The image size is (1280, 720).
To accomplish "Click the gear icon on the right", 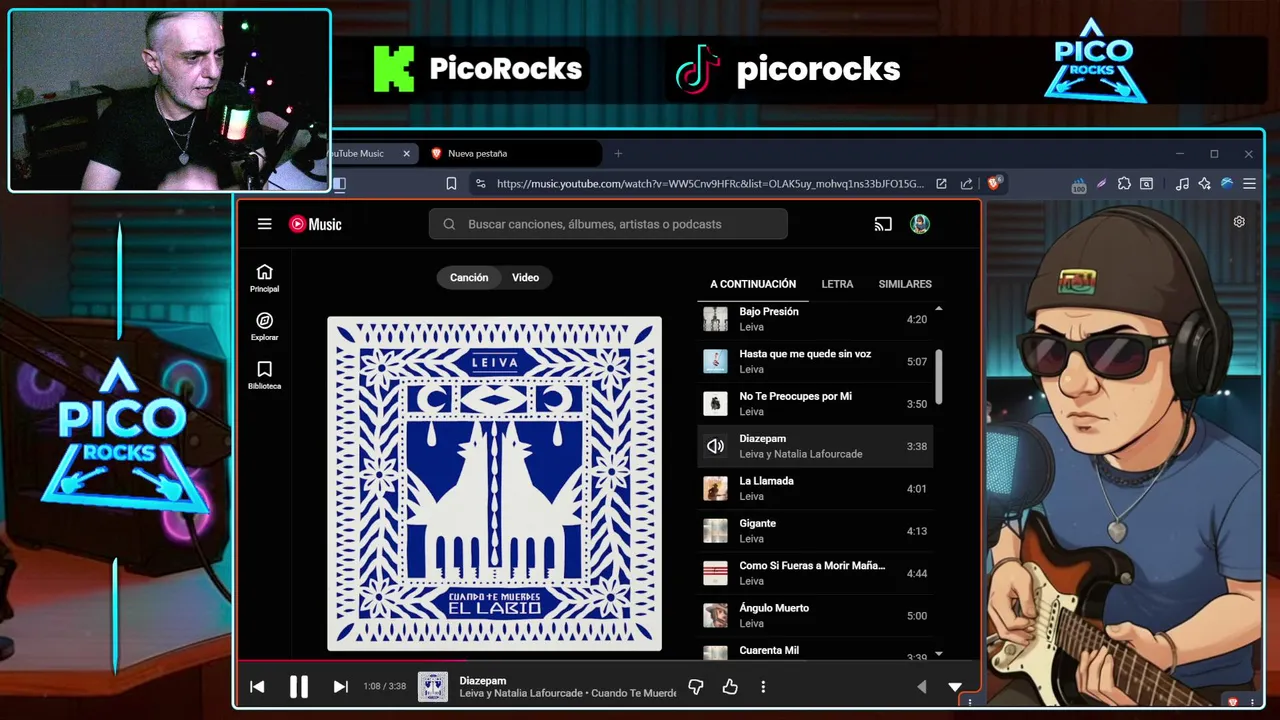I will pyautogui.click(x=1239, y=222).
